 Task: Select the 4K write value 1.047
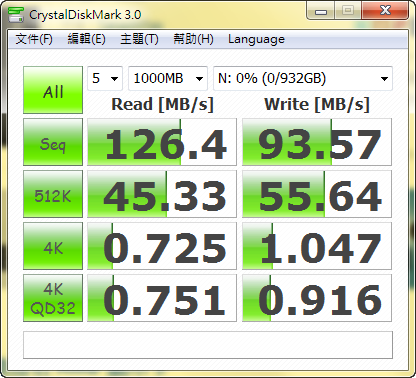coord(317,246)
